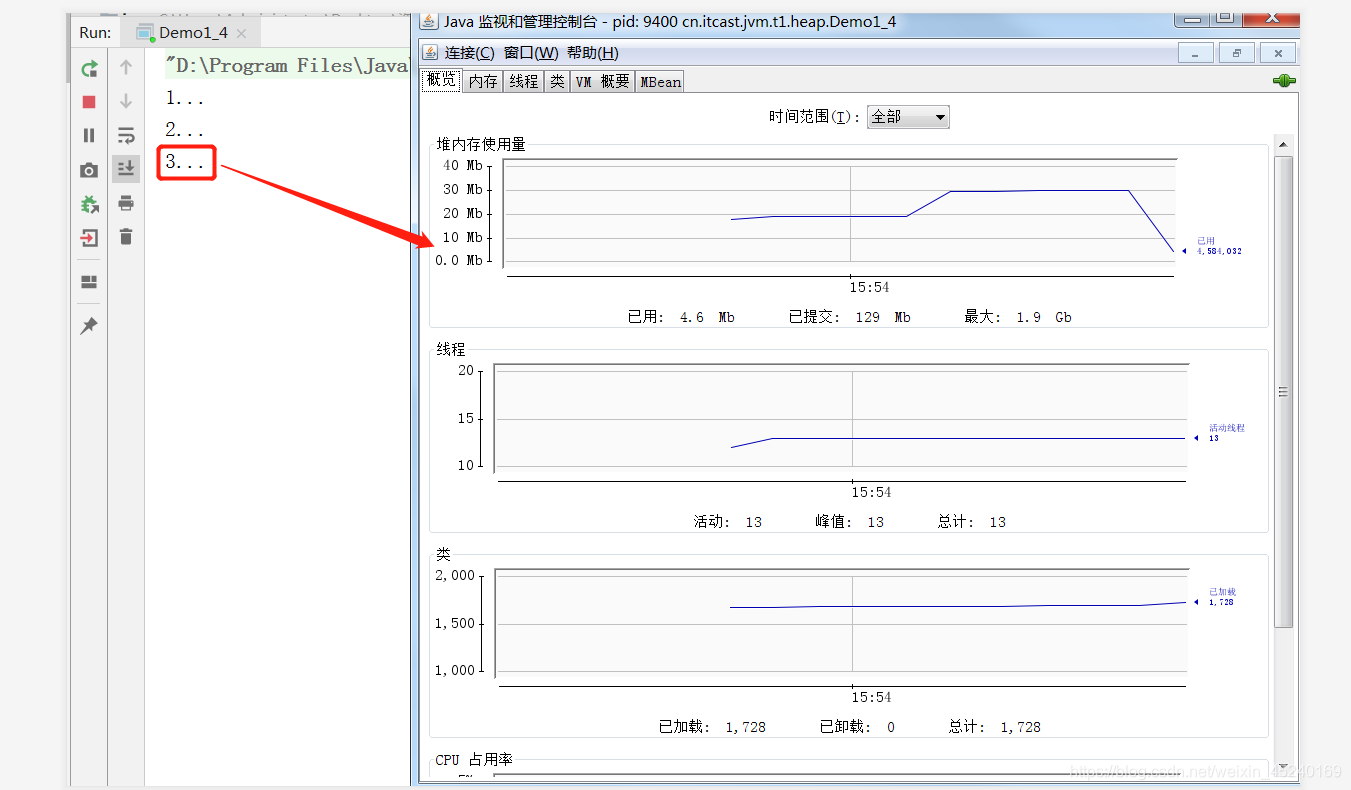Click the Rerun Demo1_4 green arrow icon
This screenshot has height=790, width=1351.
coord(89,68)
